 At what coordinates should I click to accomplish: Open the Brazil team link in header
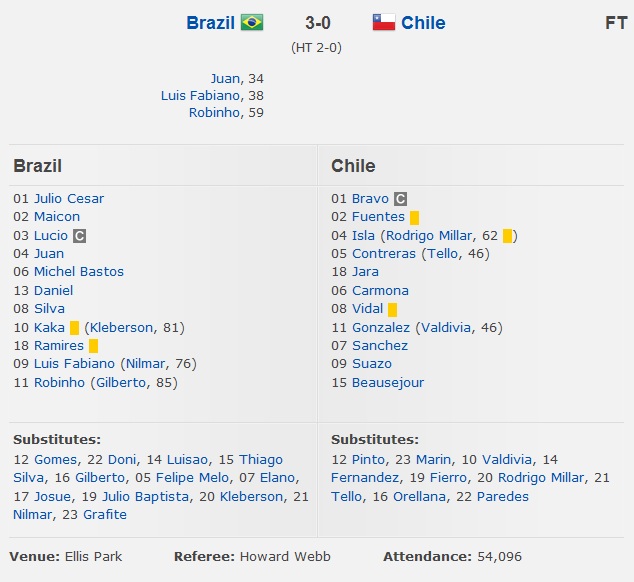pos(210,22)
